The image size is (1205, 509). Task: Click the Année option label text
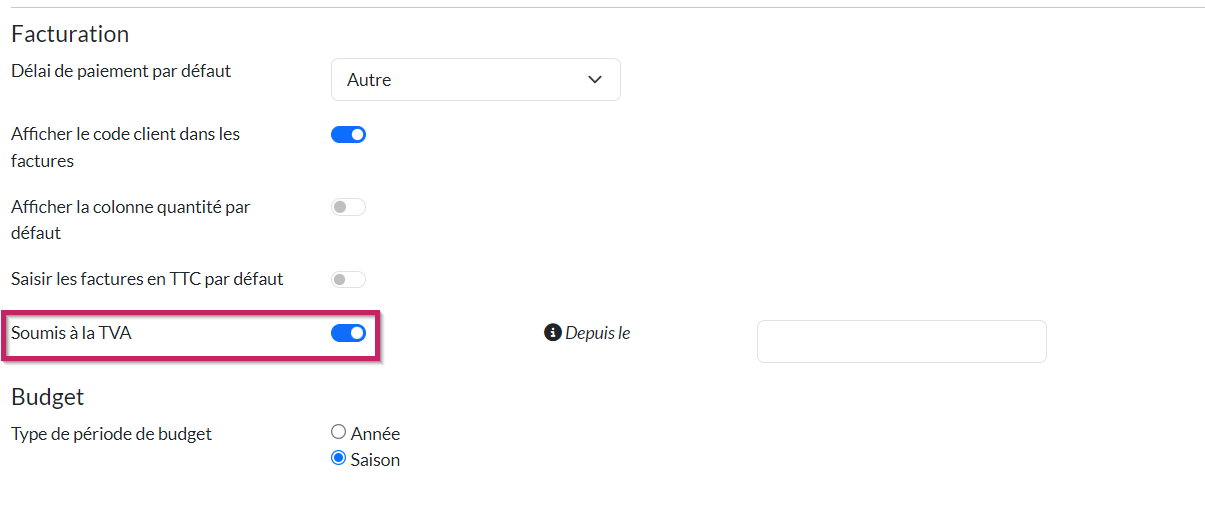pyautogui.click(x=375, y=434)
